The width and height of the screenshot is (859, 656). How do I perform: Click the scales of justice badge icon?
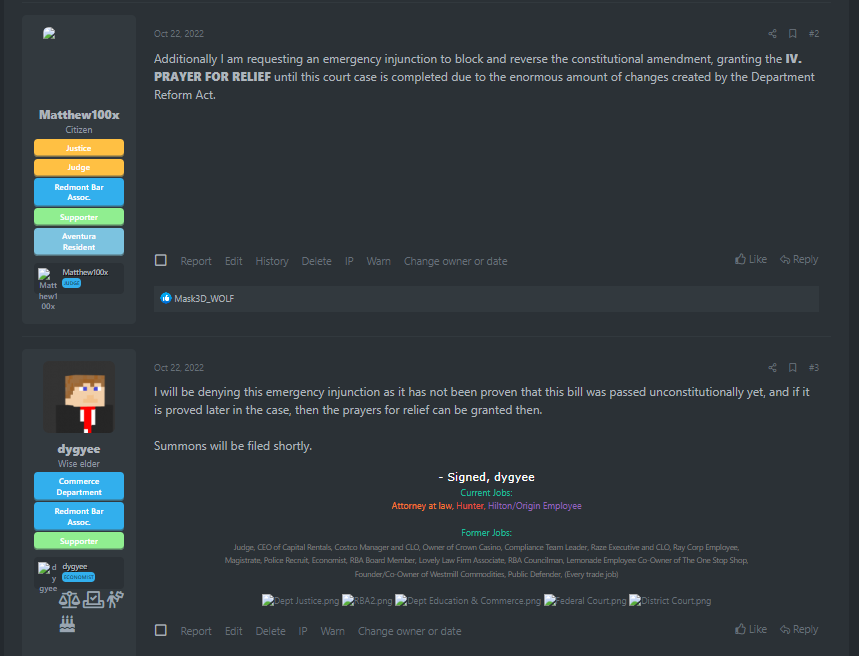[x=69, y=600]
